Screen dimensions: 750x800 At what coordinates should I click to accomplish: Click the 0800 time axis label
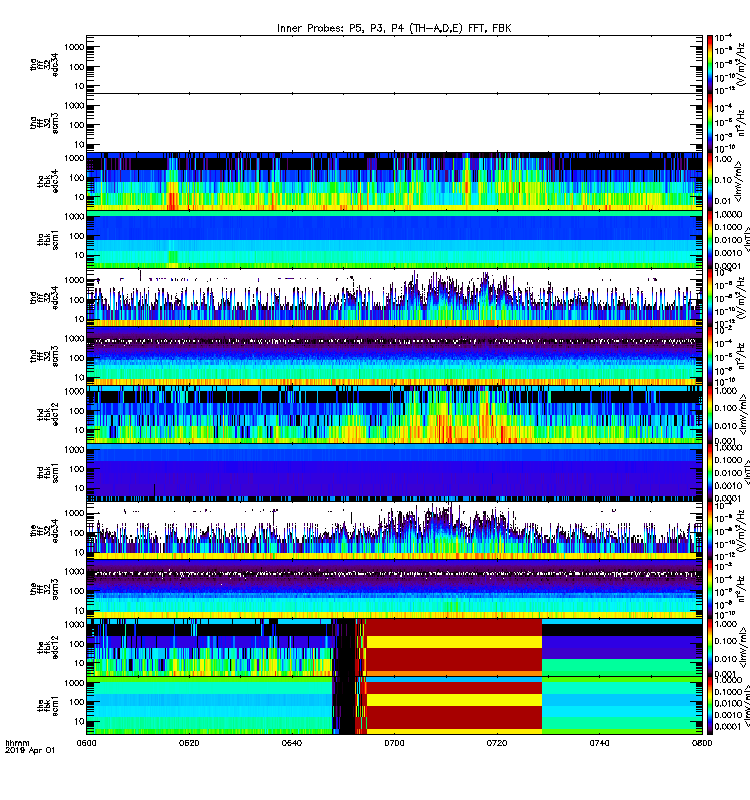pos(702,743)
